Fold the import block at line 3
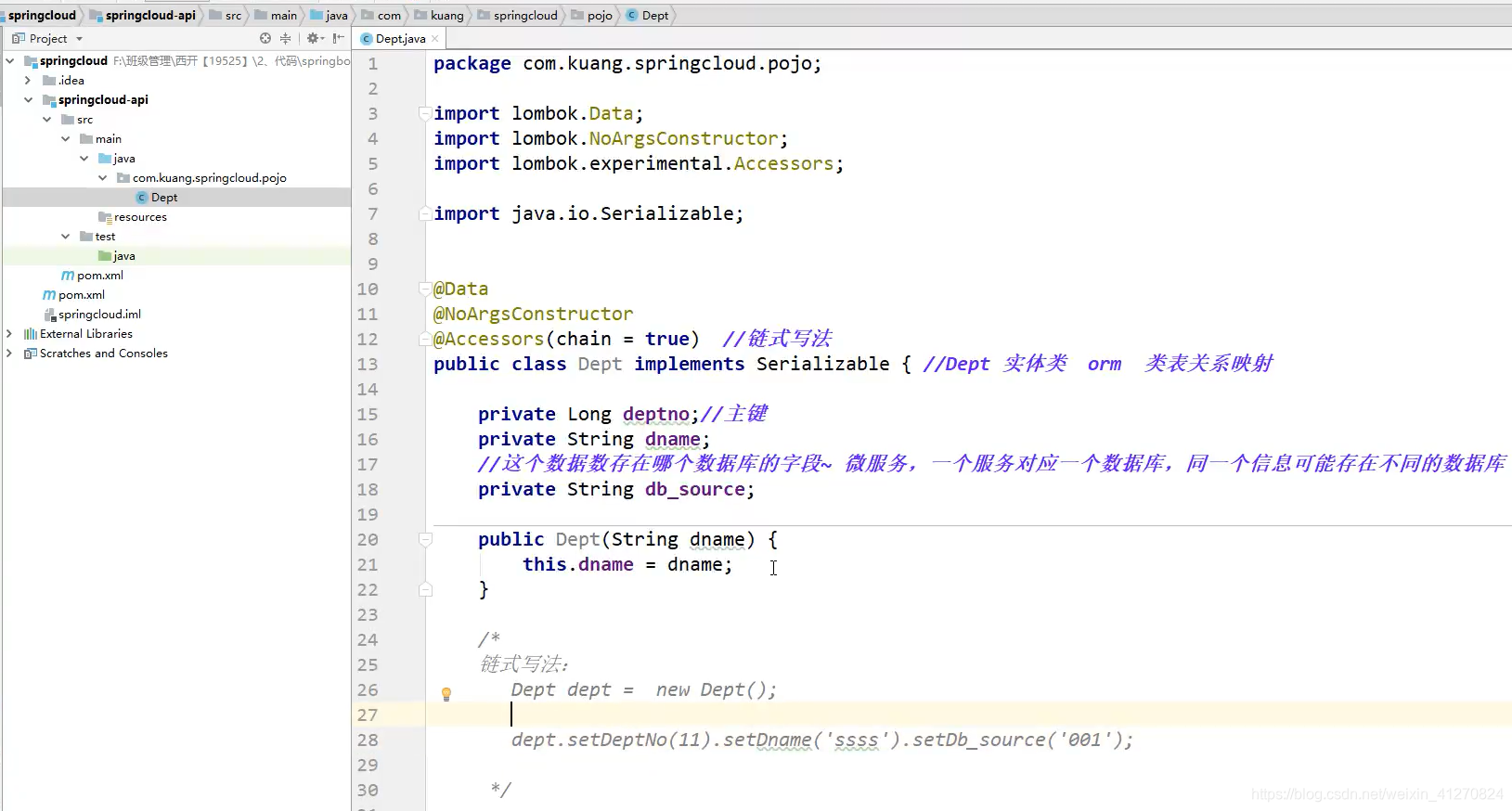Viewport: 1512px width, 811px height. coord(425,113)
